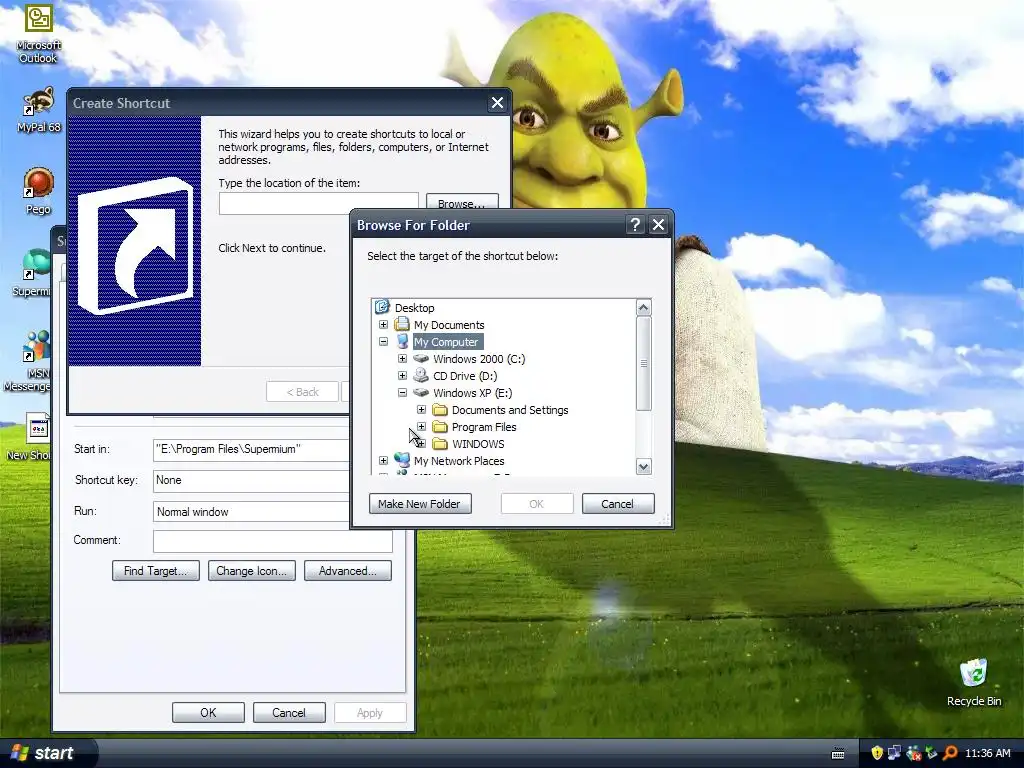The height and width of the screenshot is (768, 1024).
Task: Select the MyPal 68 desktop shortcut
Action: tap(38, 110)
